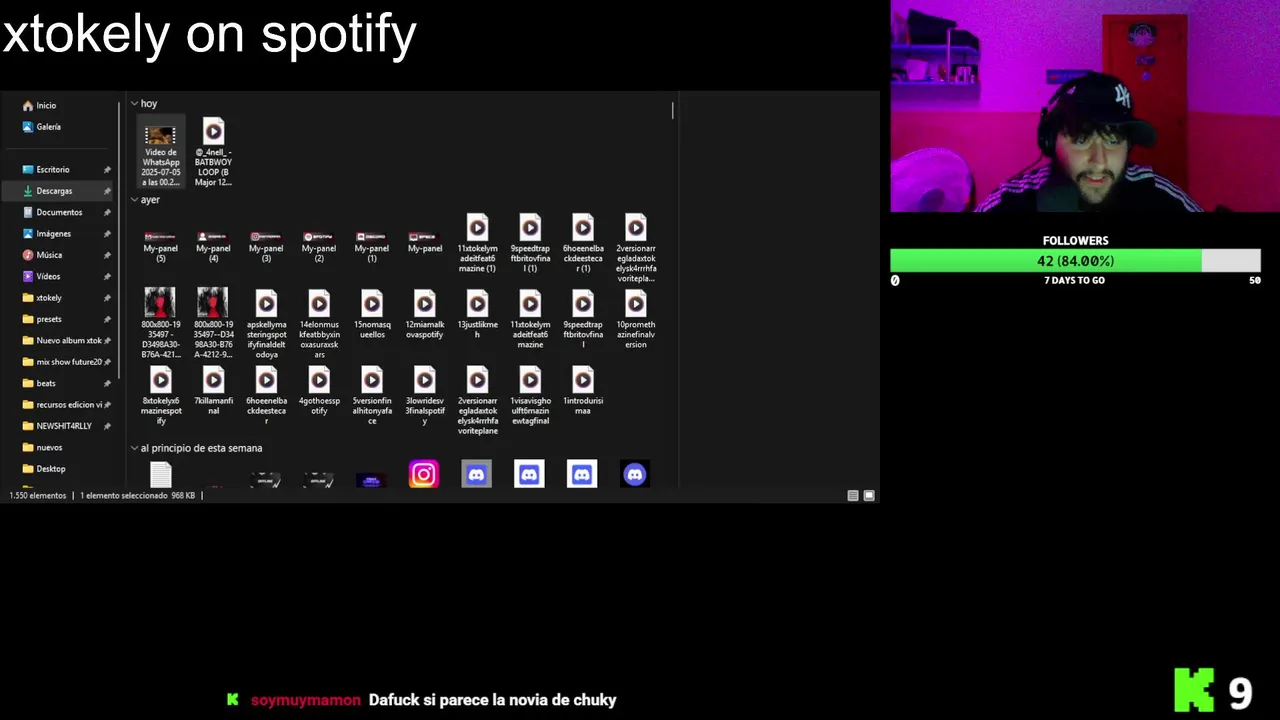1280x720 pixels.
Task: Unpin beats folder using its pin icon
Action: (107, 384)
